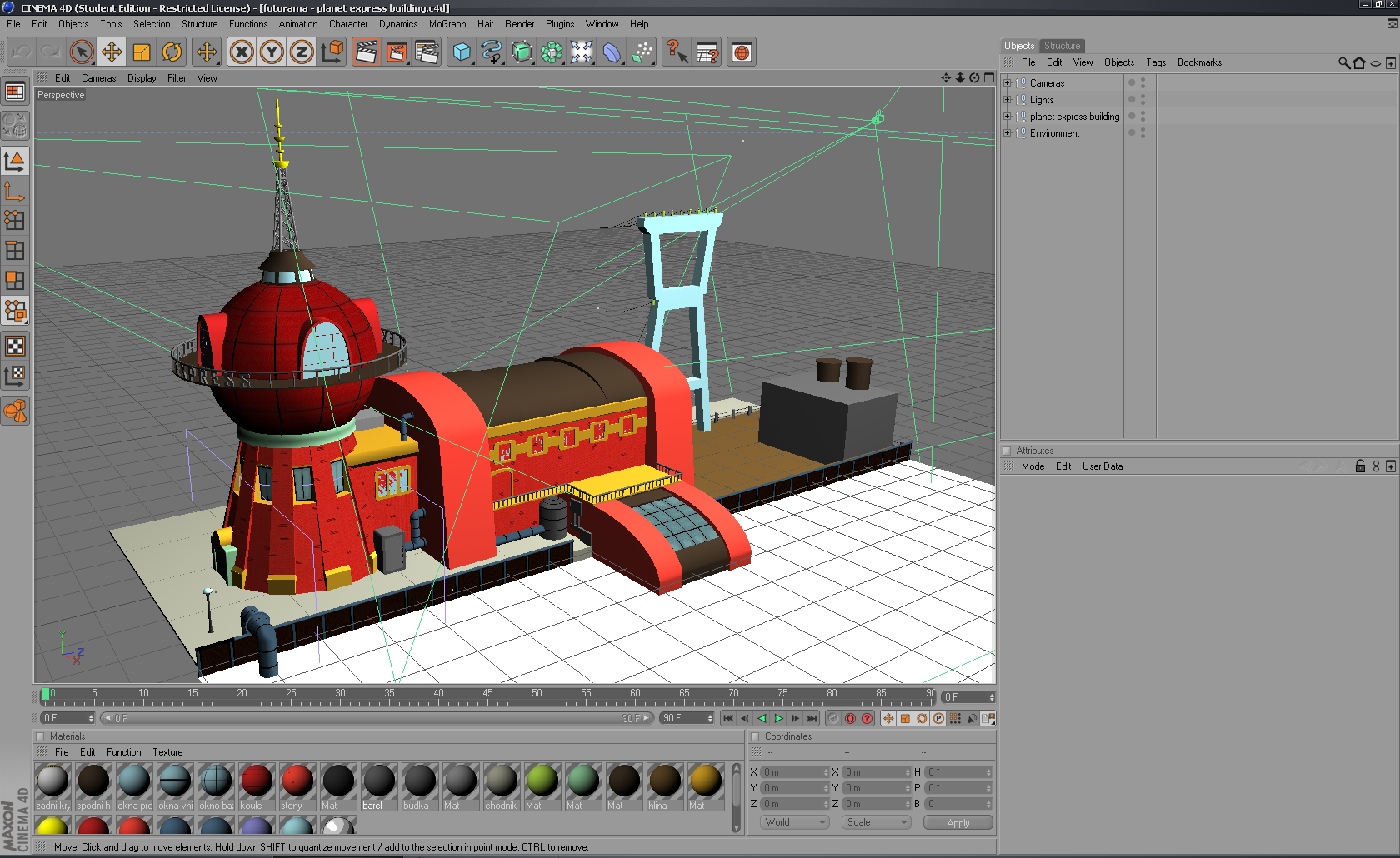Click the start frame 0 F stepper field
Screen dimensions: 1400x858
[x=67, y=718]
